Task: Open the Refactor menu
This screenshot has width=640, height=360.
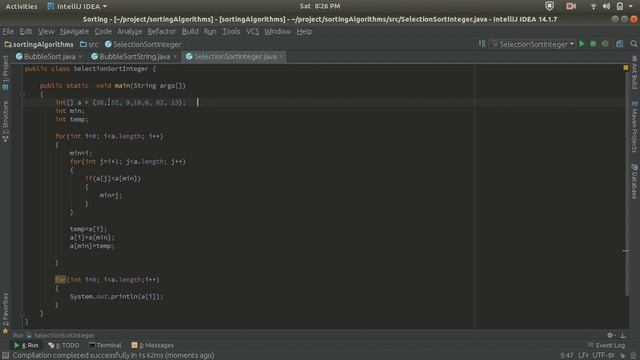Action: [x=162, y=31]
